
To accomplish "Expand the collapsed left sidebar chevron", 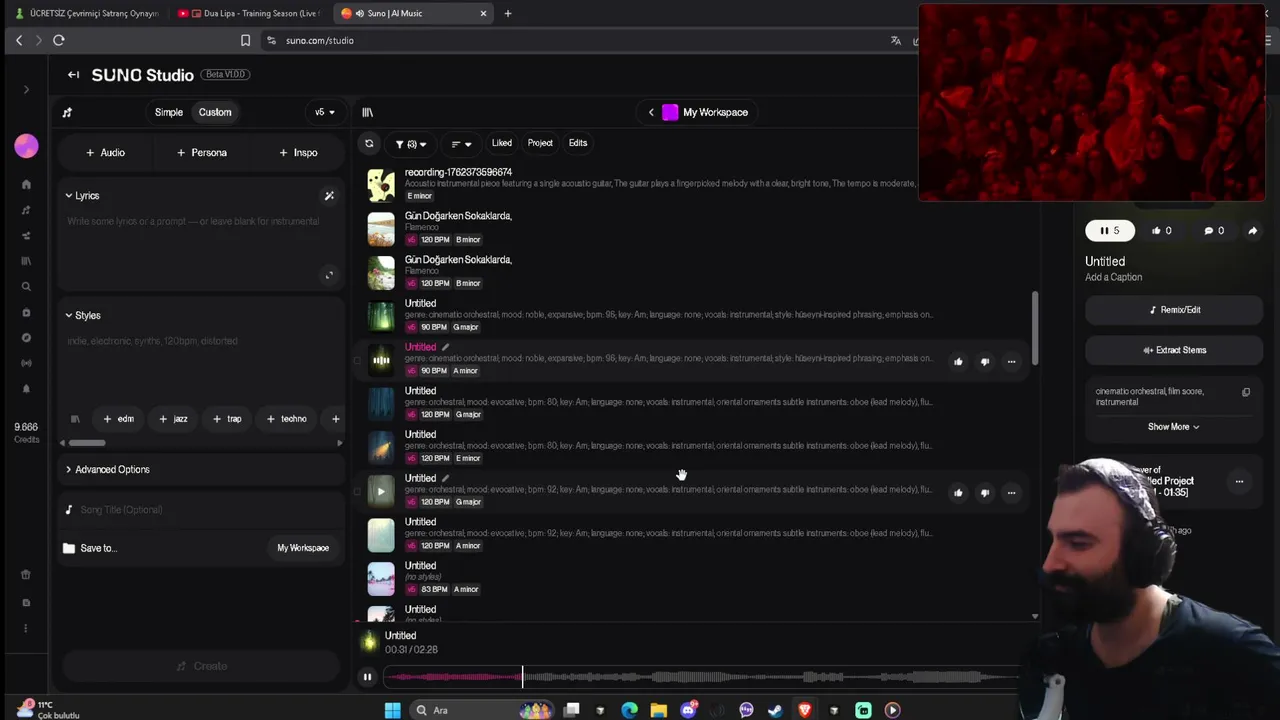I will (26, 90).
